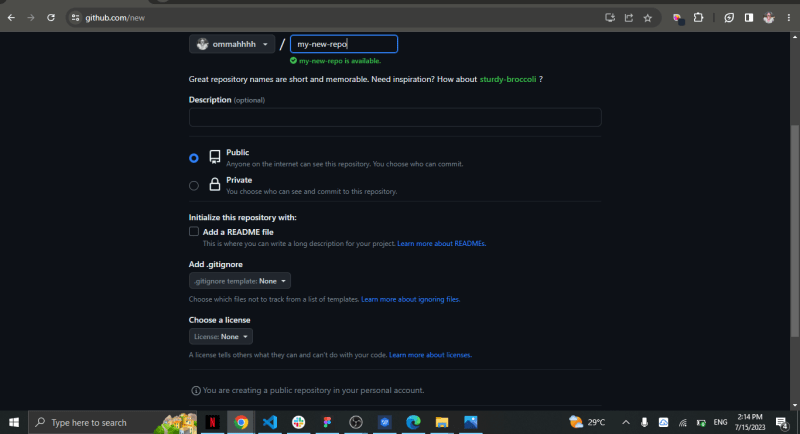Screen dimensions: 800x434
Task: Share this page via address bar icon
Action: tap(629, 18)
